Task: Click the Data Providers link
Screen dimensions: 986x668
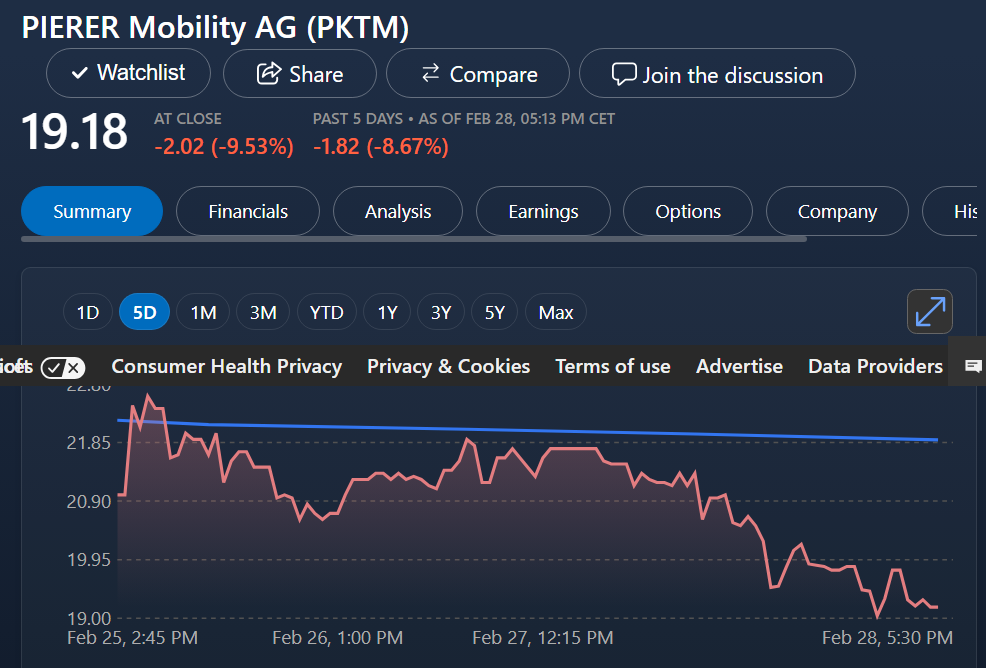Action: point(875,367)
